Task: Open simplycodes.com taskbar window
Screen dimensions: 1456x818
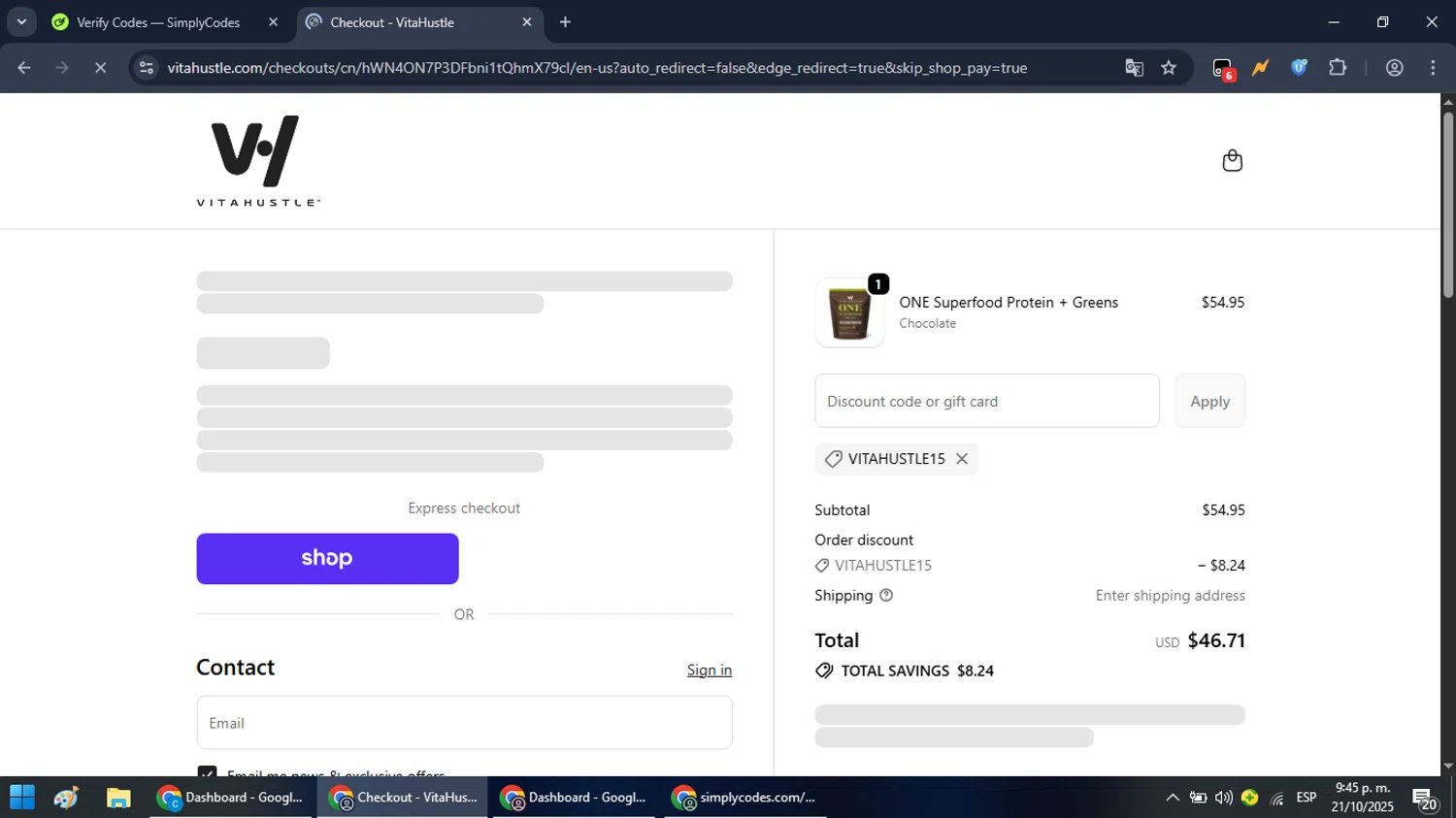Action: [x=745, y=798]
